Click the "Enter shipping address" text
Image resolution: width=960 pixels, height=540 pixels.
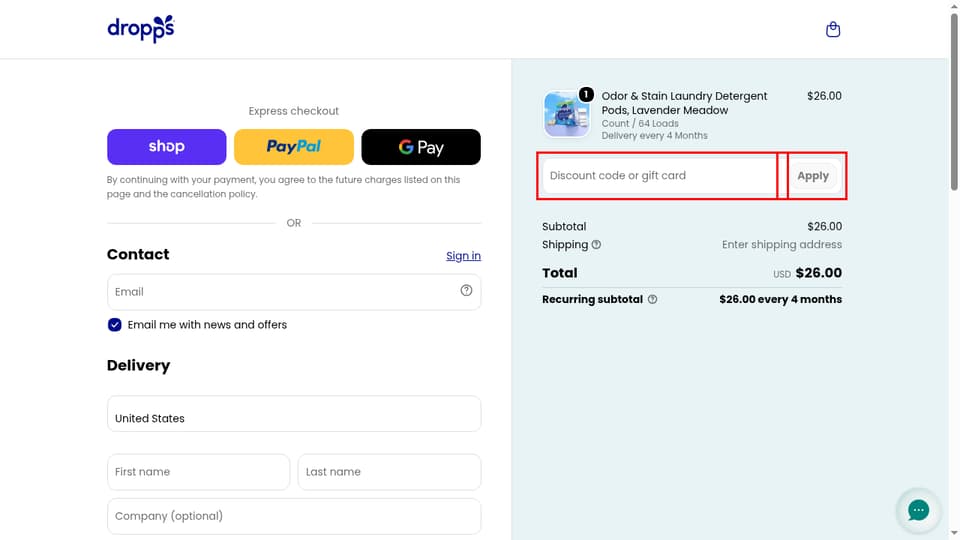coord(782,244)
